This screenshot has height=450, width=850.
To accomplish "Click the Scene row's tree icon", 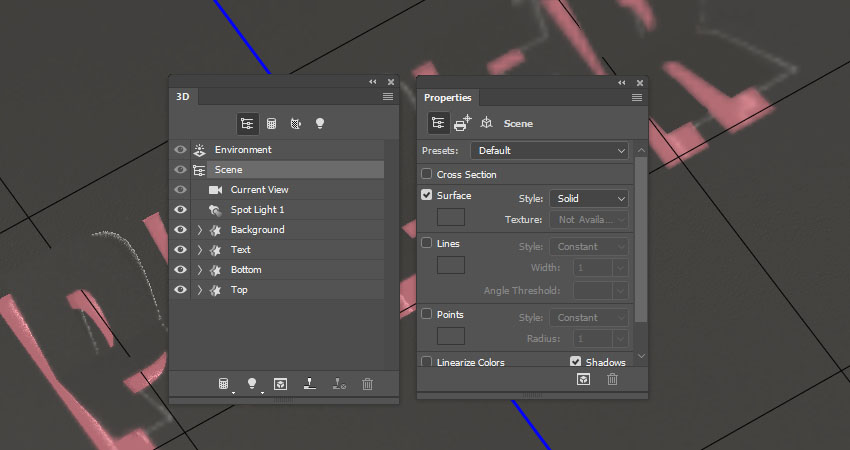I will [x=199, y=170].
